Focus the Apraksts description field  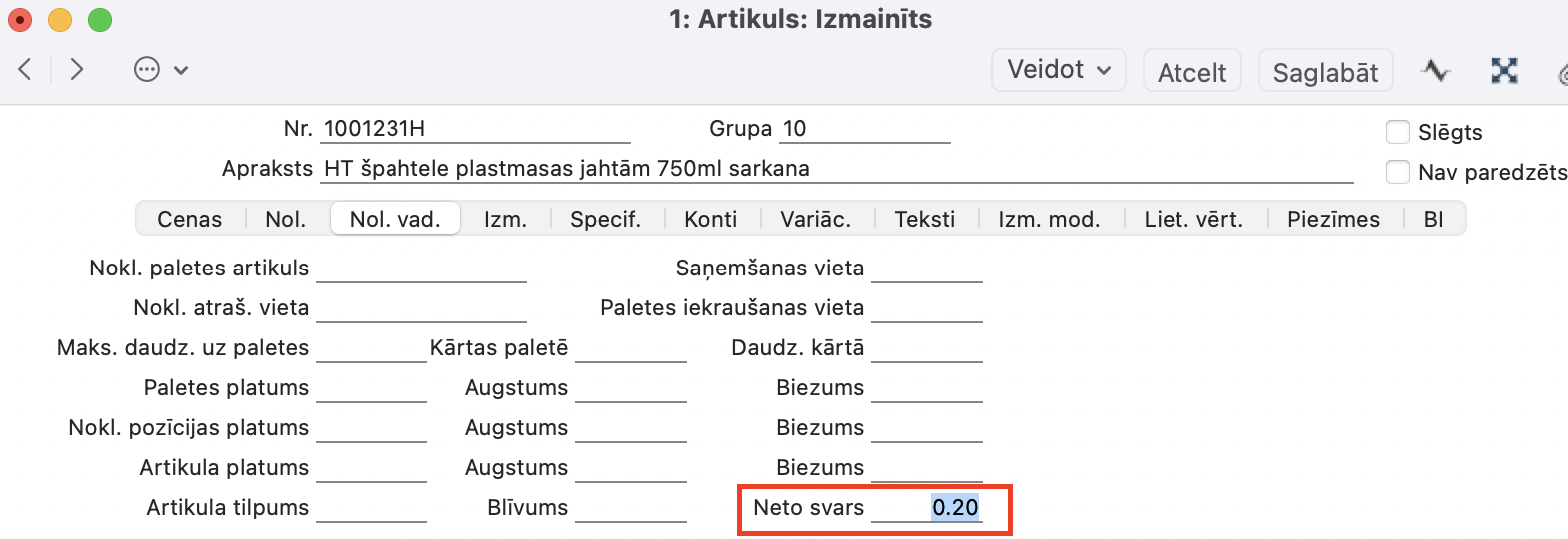[837, 169]
